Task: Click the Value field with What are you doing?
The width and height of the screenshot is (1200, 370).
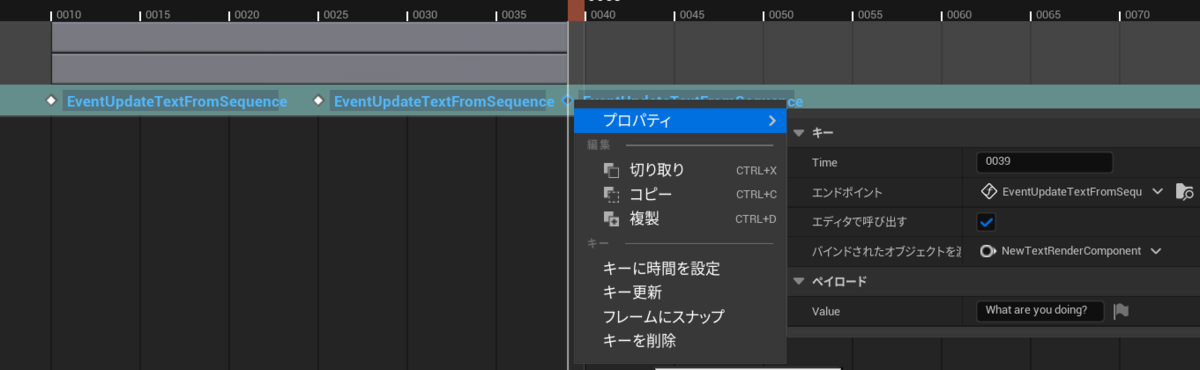Action: [1040, 310]
